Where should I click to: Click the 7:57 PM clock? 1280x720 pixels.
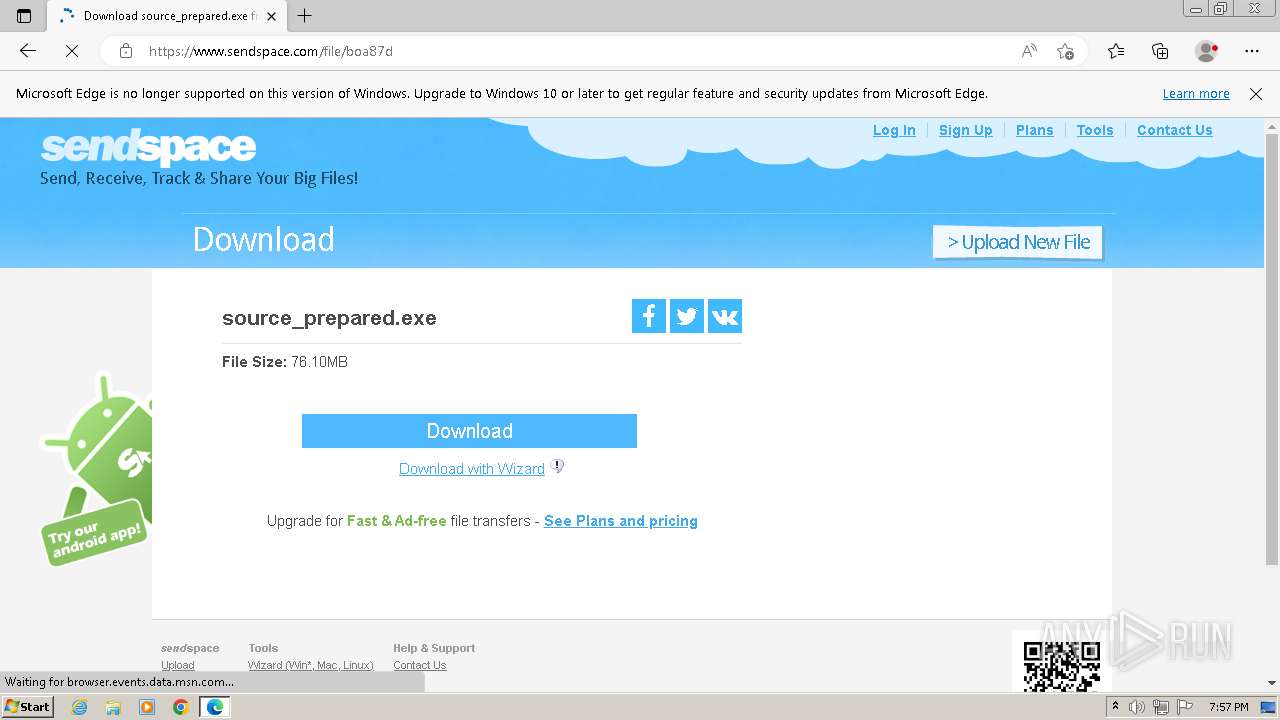(x=1228, y=707)
